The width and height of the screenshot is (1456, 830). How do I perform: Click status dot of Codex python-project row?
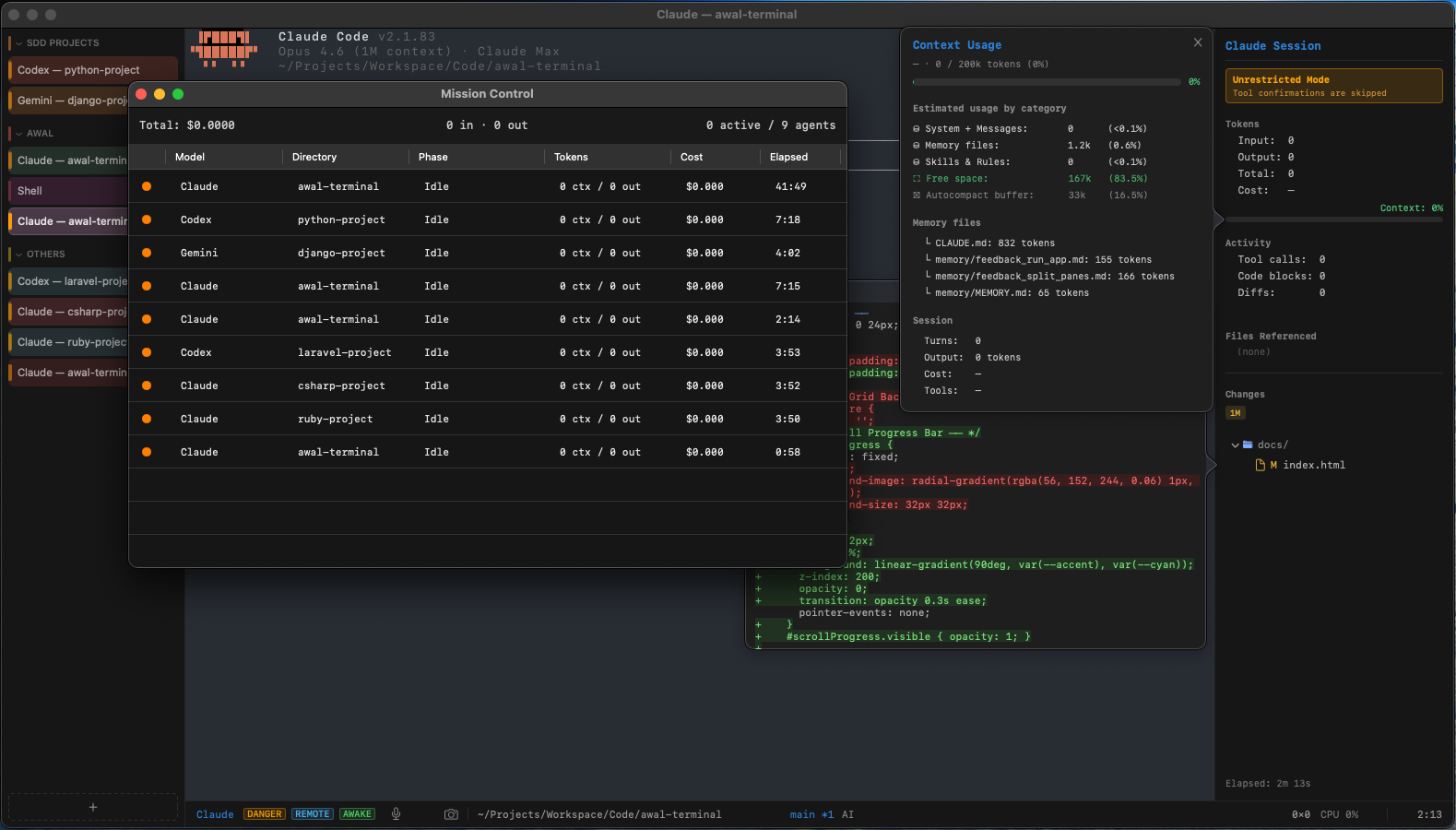click(147, 219)
